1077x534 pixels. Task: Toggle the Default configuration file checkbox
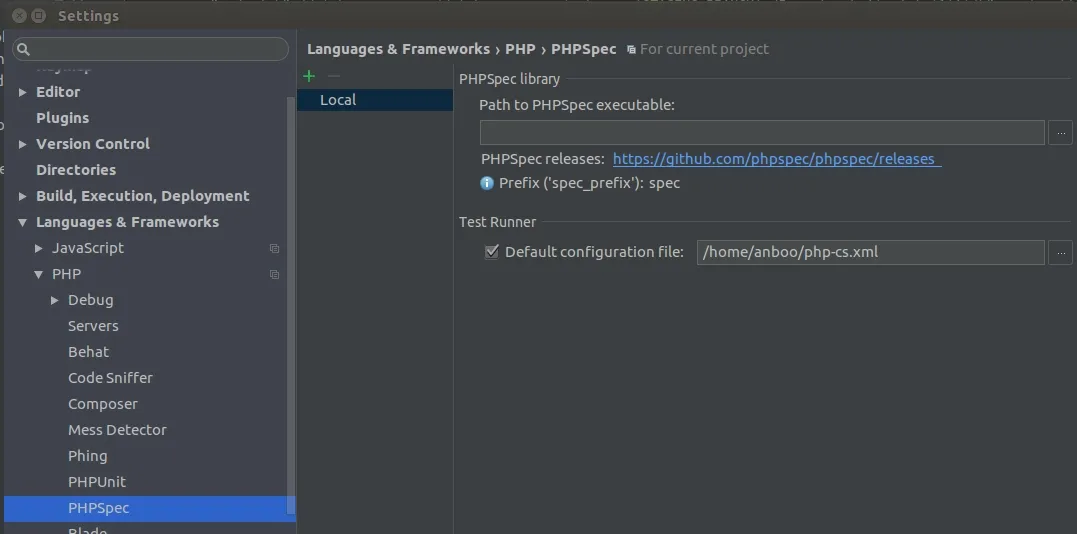pos(491,252)
